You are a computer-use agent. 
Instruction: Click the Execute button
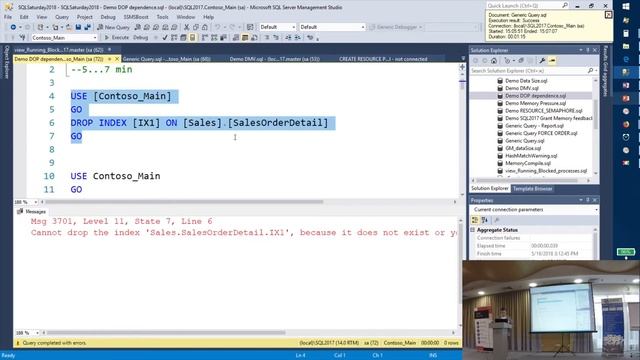tap(117, 38)
